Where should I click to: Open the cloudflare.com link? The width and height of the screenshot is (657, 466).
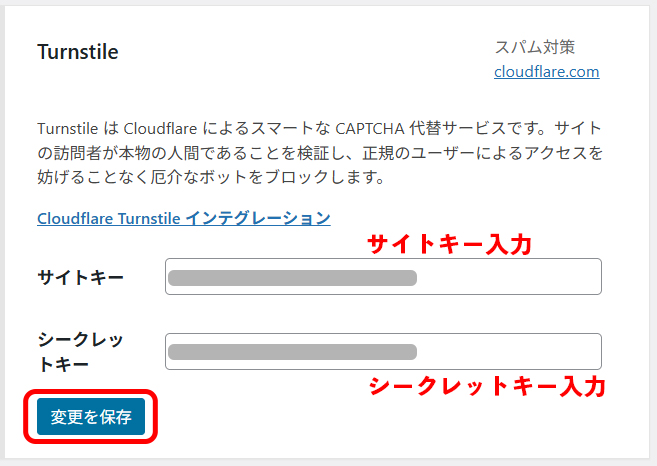(546, 72)
